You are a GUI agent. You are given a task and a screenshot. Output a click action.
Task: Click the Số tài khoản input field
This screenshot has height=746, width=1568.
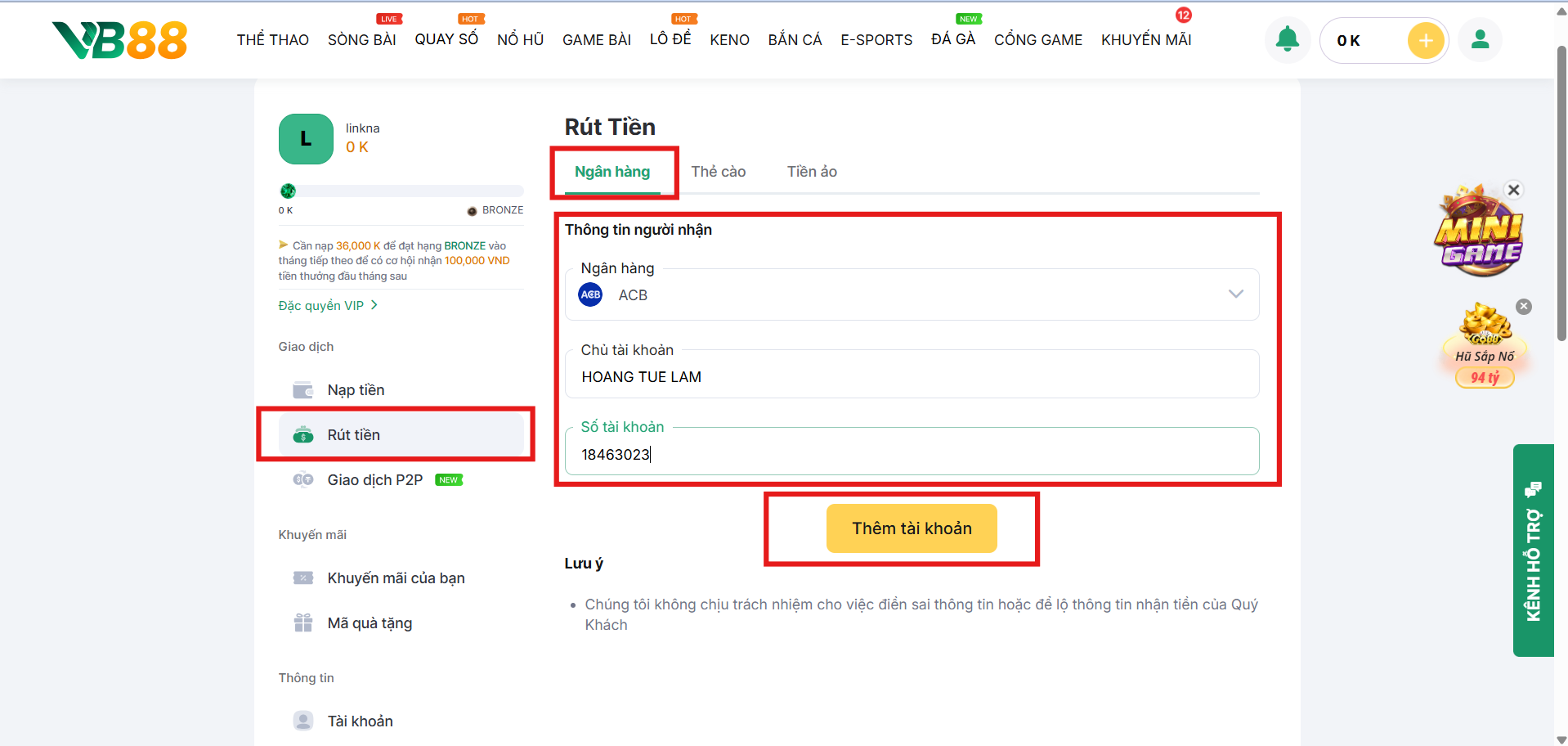pos(912,454)
